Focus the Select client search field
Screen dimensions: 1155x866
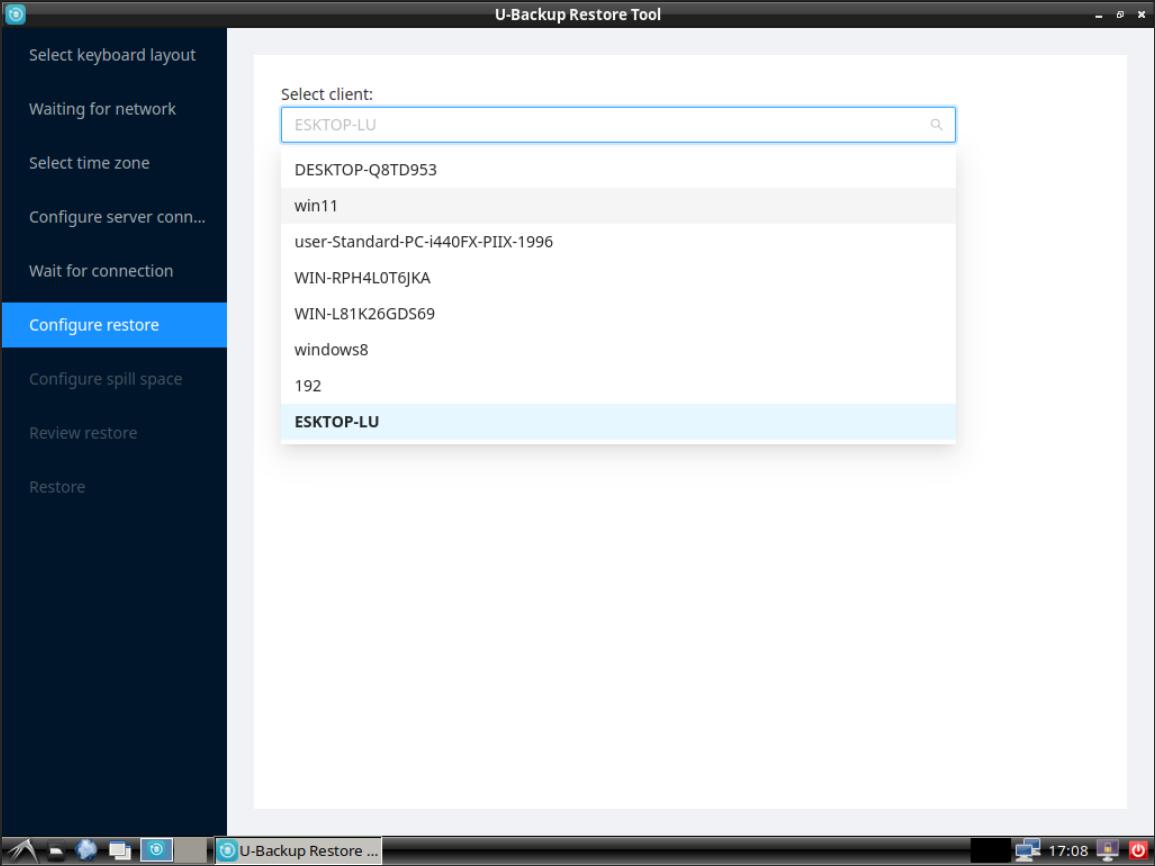point(600,125)
